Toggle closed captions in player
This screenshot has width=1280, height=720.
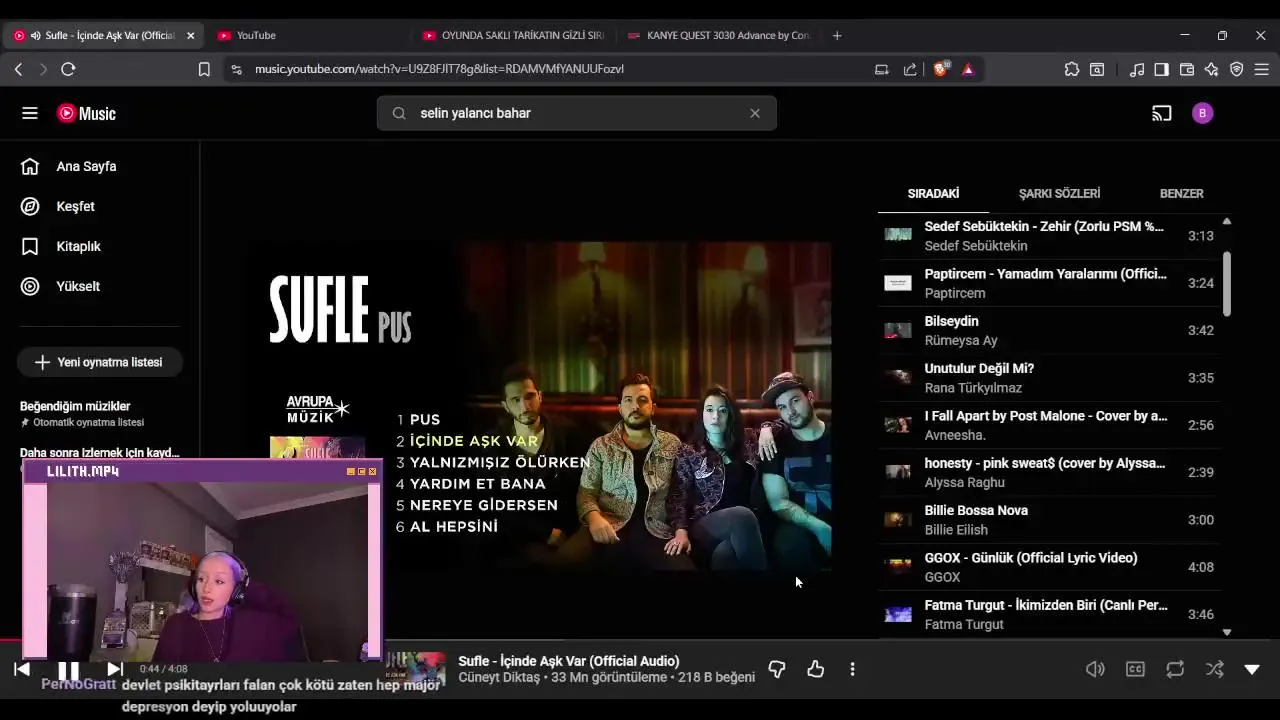1135,669
